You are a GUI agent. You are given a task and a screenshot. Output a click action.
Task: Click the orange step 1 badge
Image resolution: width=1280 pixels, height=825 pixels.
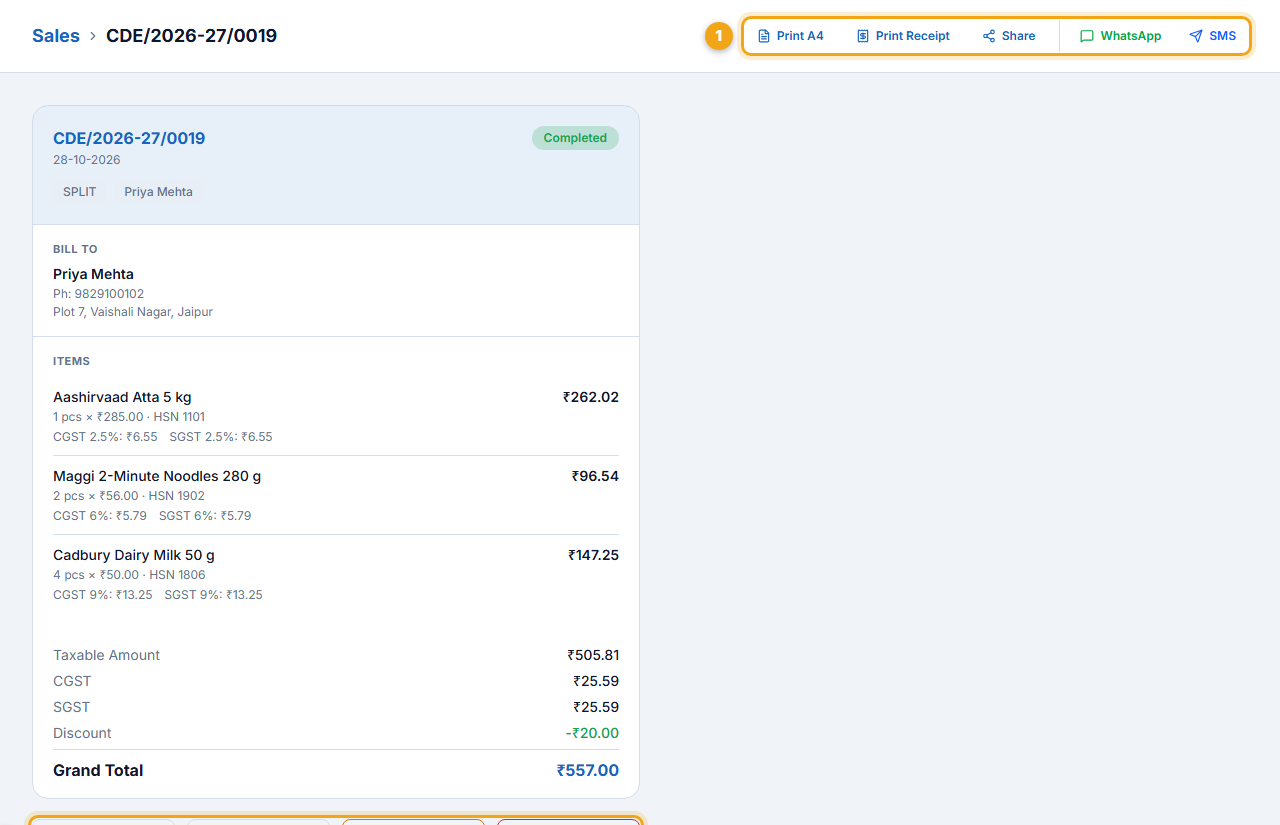718,36
